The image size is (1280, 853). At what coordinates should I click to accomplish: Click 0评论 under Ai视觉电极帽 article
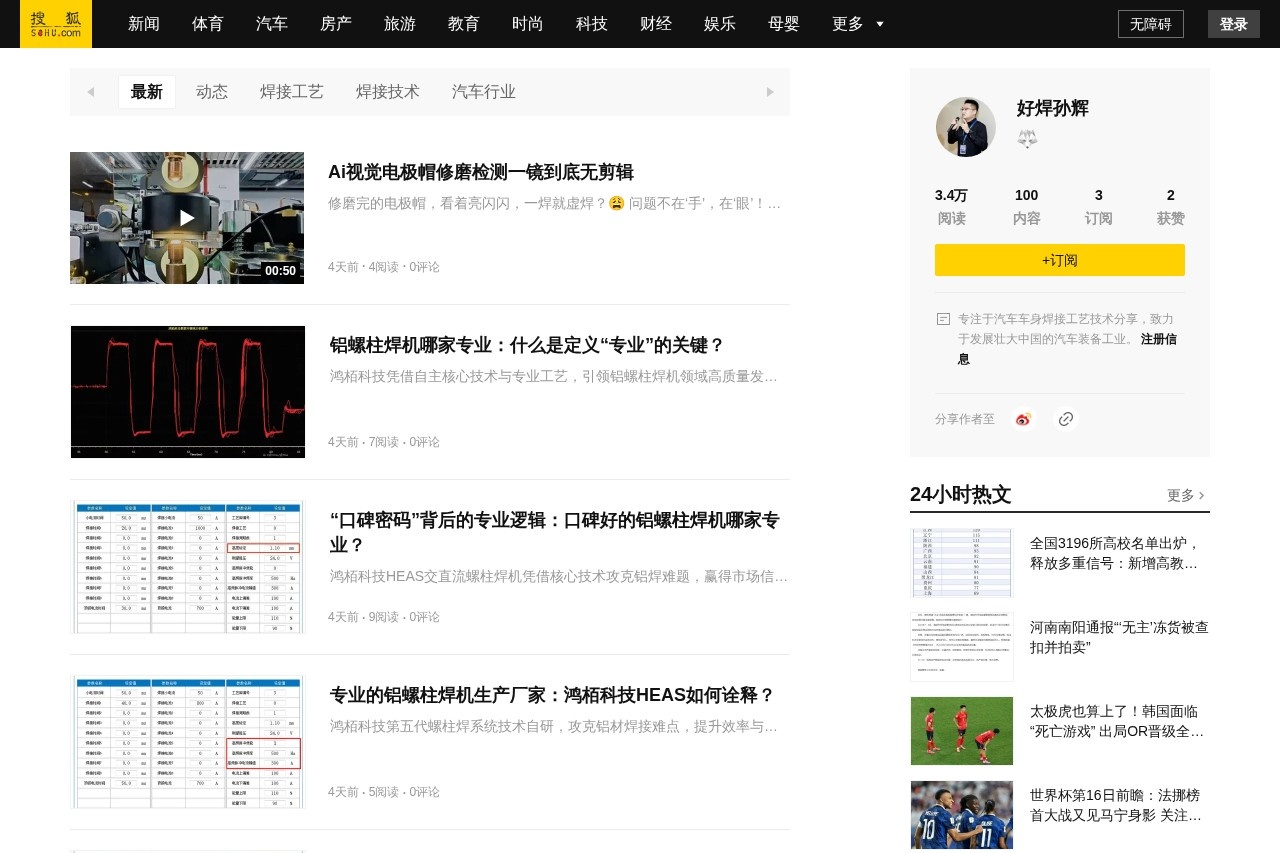(x=424, y=267)
